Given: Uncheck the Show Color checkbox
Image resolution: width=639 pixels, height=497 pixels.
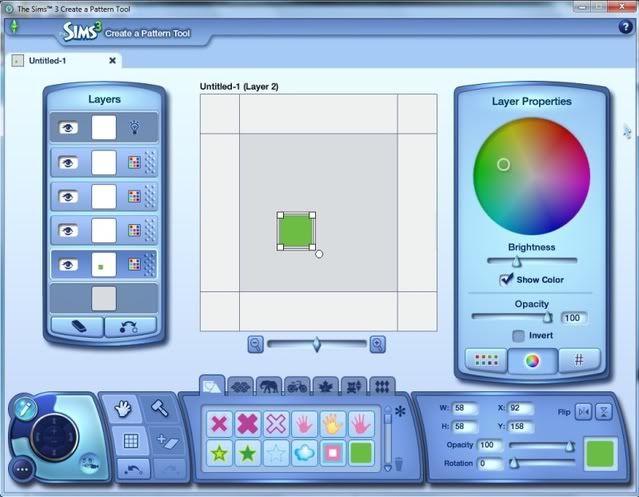Looking at the screenshot, I should coord(506,280).
